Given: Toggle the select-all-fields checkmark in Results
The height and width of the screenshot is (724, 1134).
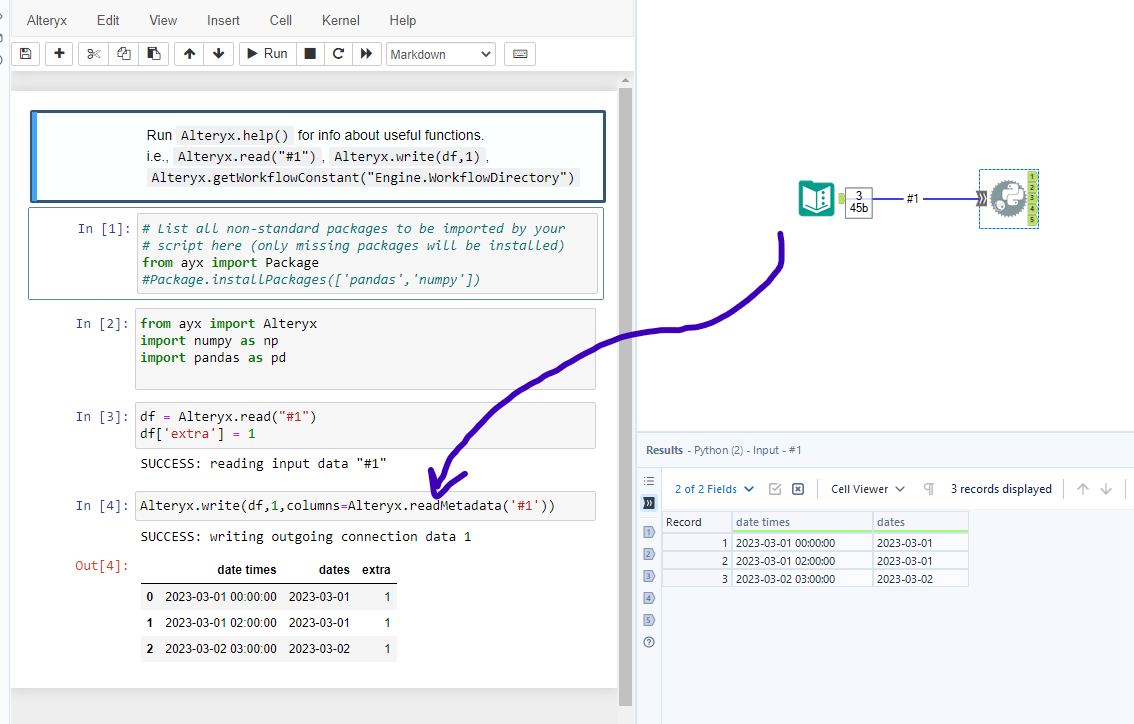Looking at the screenshot, I should (x=775, y=489).
